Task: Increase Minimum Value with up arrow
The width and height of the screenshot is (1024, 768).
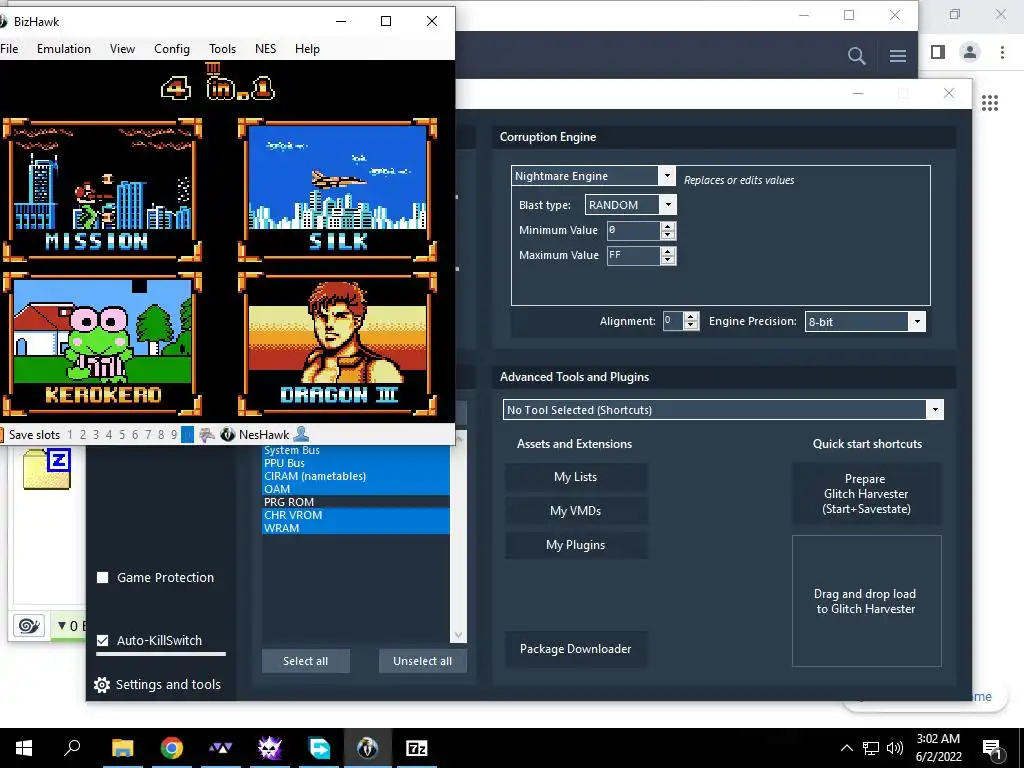Action: [667, 226]
